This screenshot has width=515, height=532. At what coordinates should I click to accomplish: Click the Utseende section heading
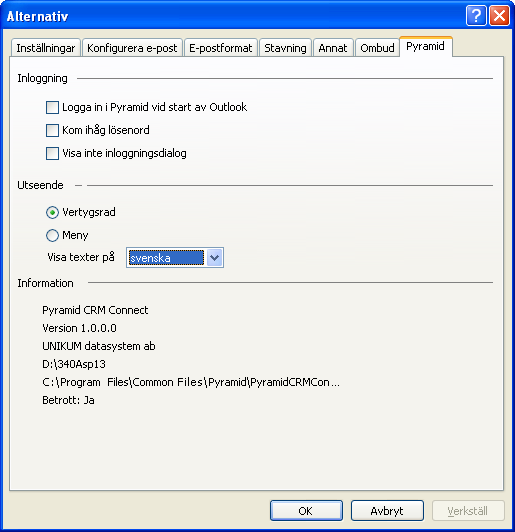coord(40,185)
